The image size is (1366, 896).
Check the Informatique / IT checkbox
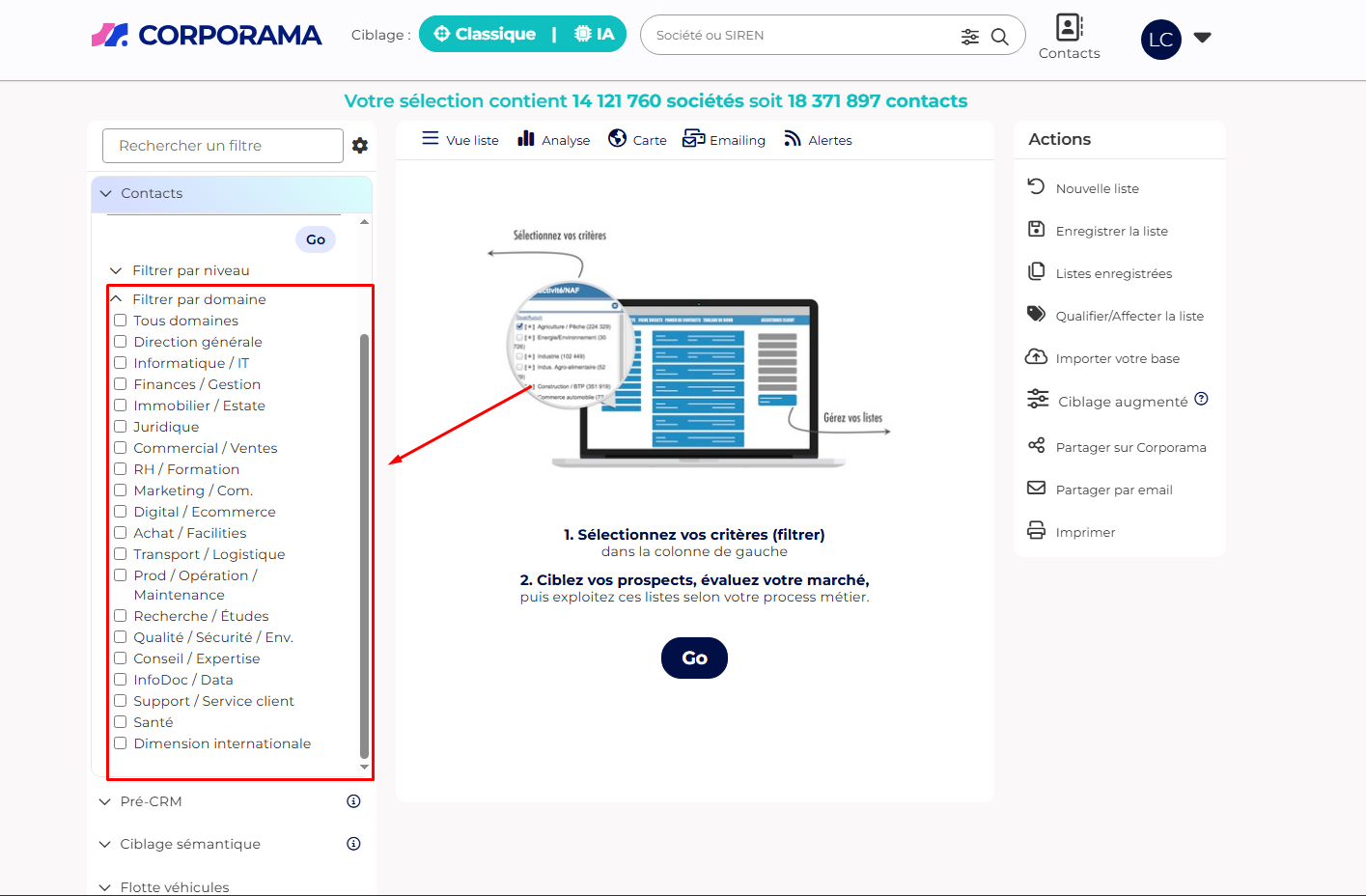coord(121,363)
